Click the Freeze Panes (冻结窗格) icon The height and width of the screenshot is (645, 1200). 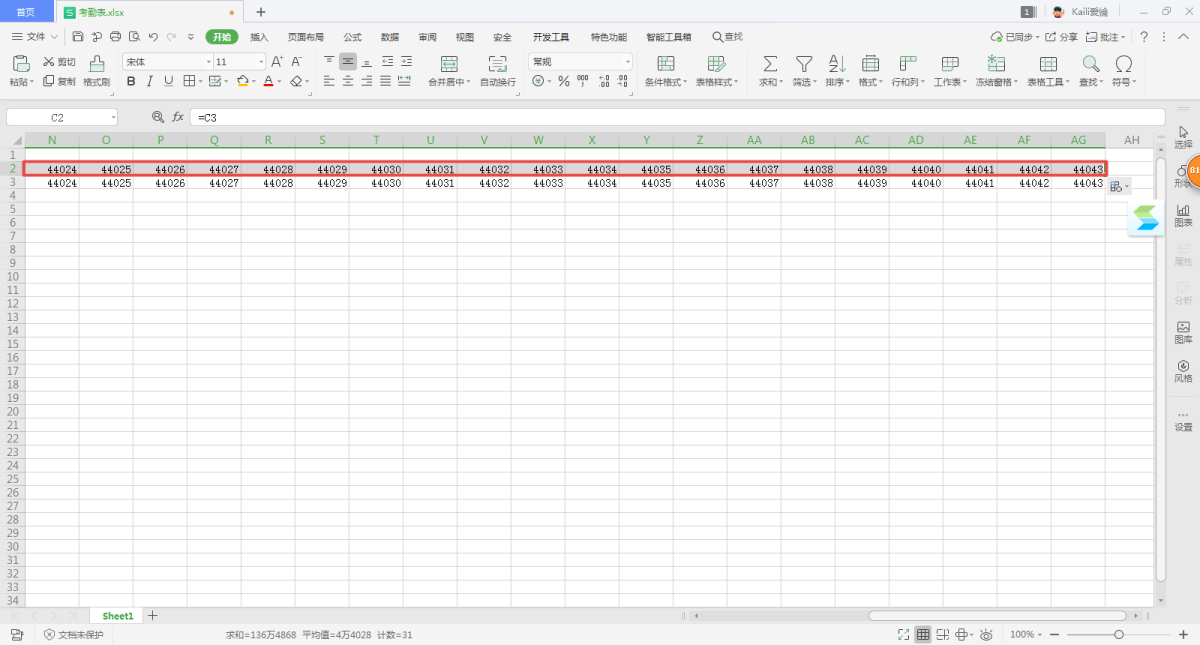[x=996, y=64]
